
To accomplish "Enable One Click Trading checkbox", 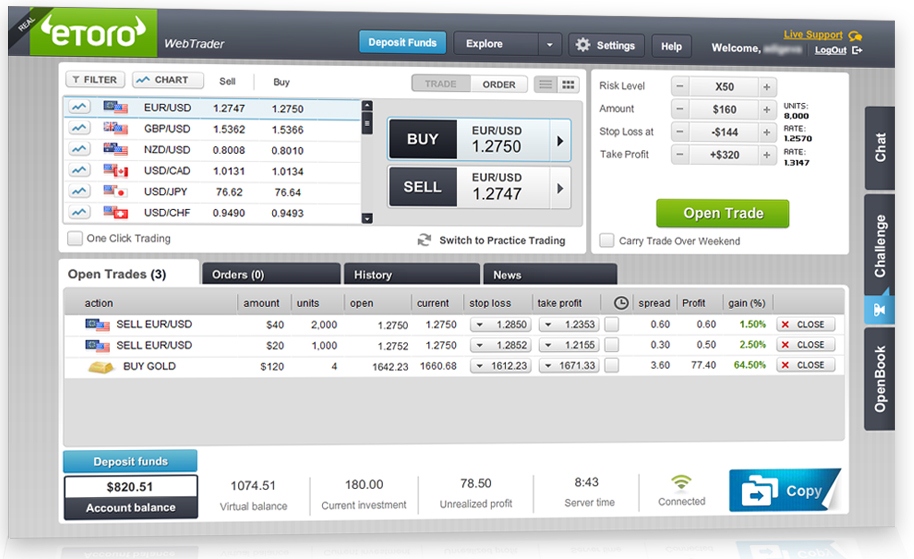I will 75,238.
